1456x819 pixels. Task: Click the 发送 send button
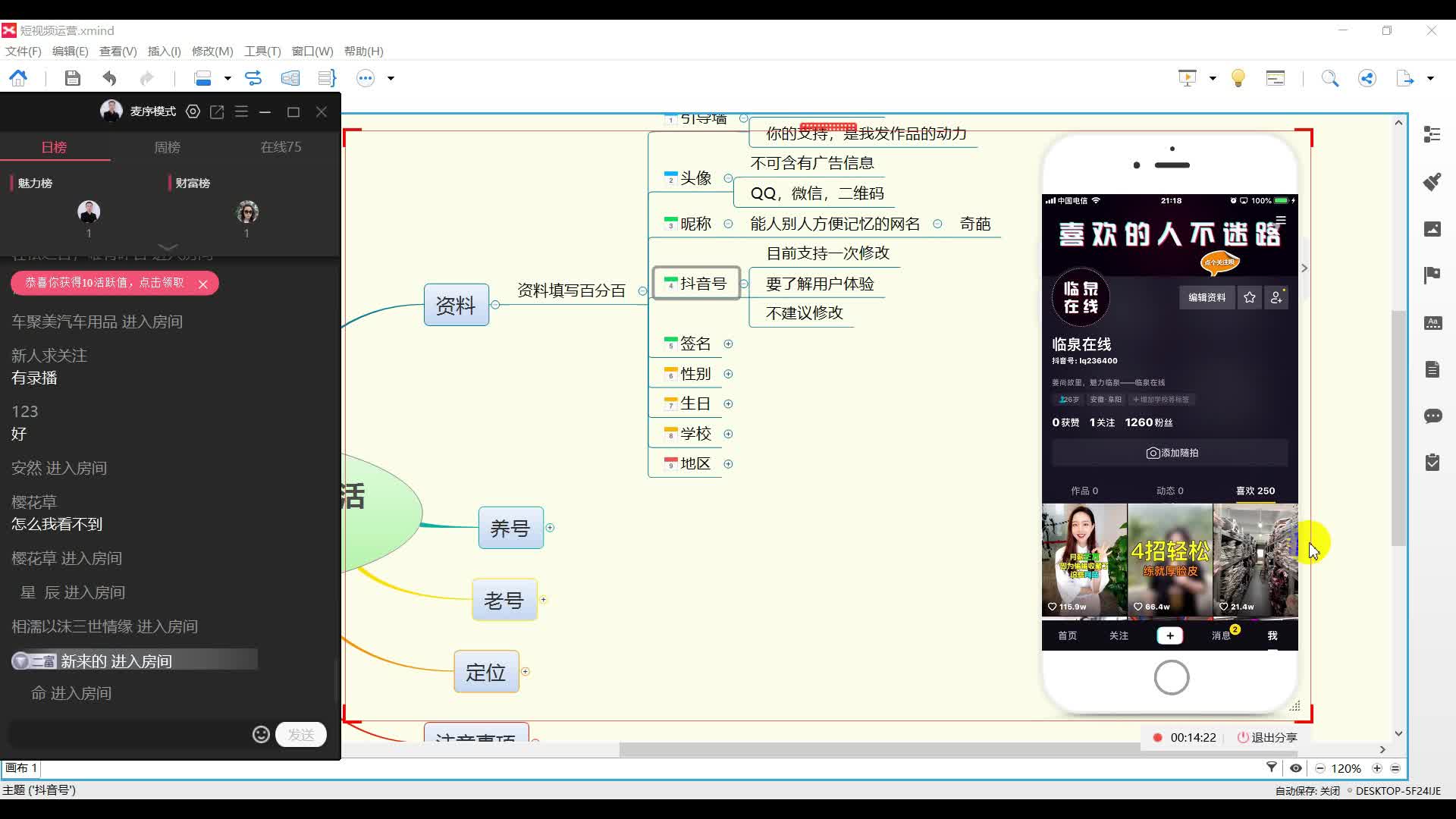pyautogui.click(x=300, y=734)
